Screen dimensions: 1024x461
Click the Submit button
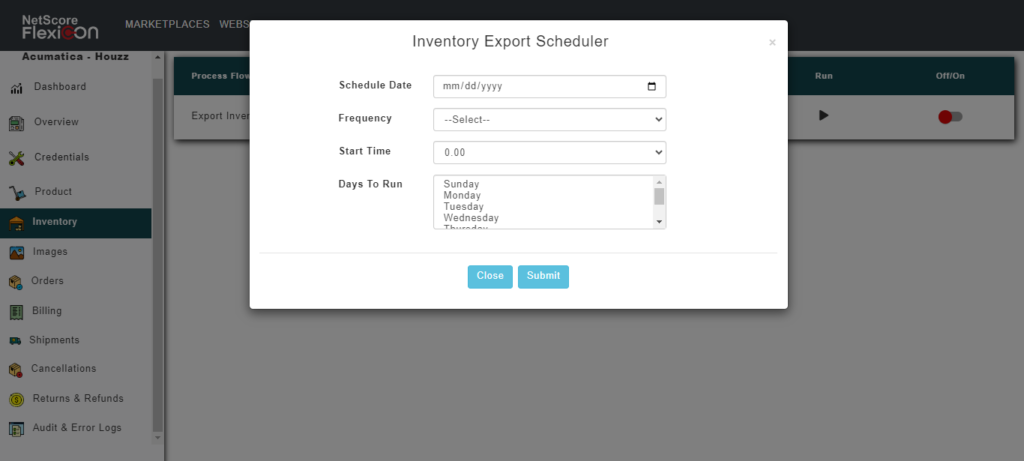click(543, 276)
